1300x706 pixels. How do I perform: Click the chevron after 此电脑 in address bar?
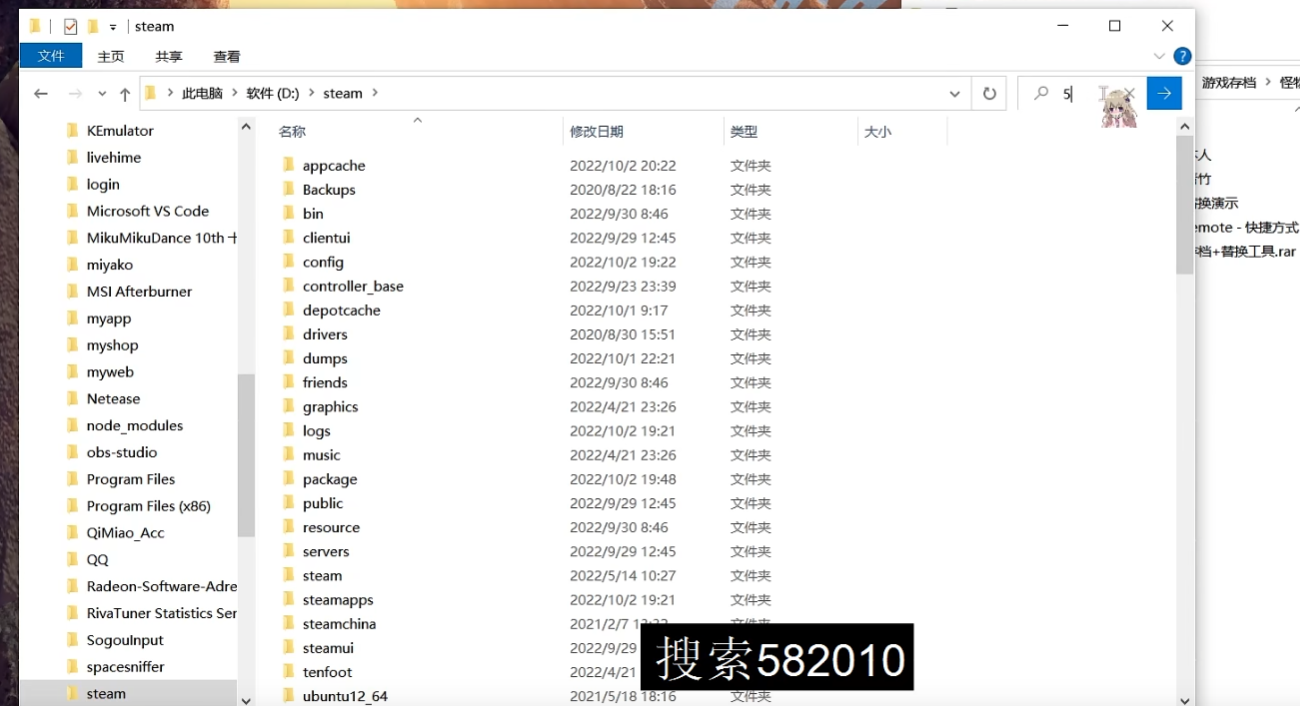pos(236,93)
